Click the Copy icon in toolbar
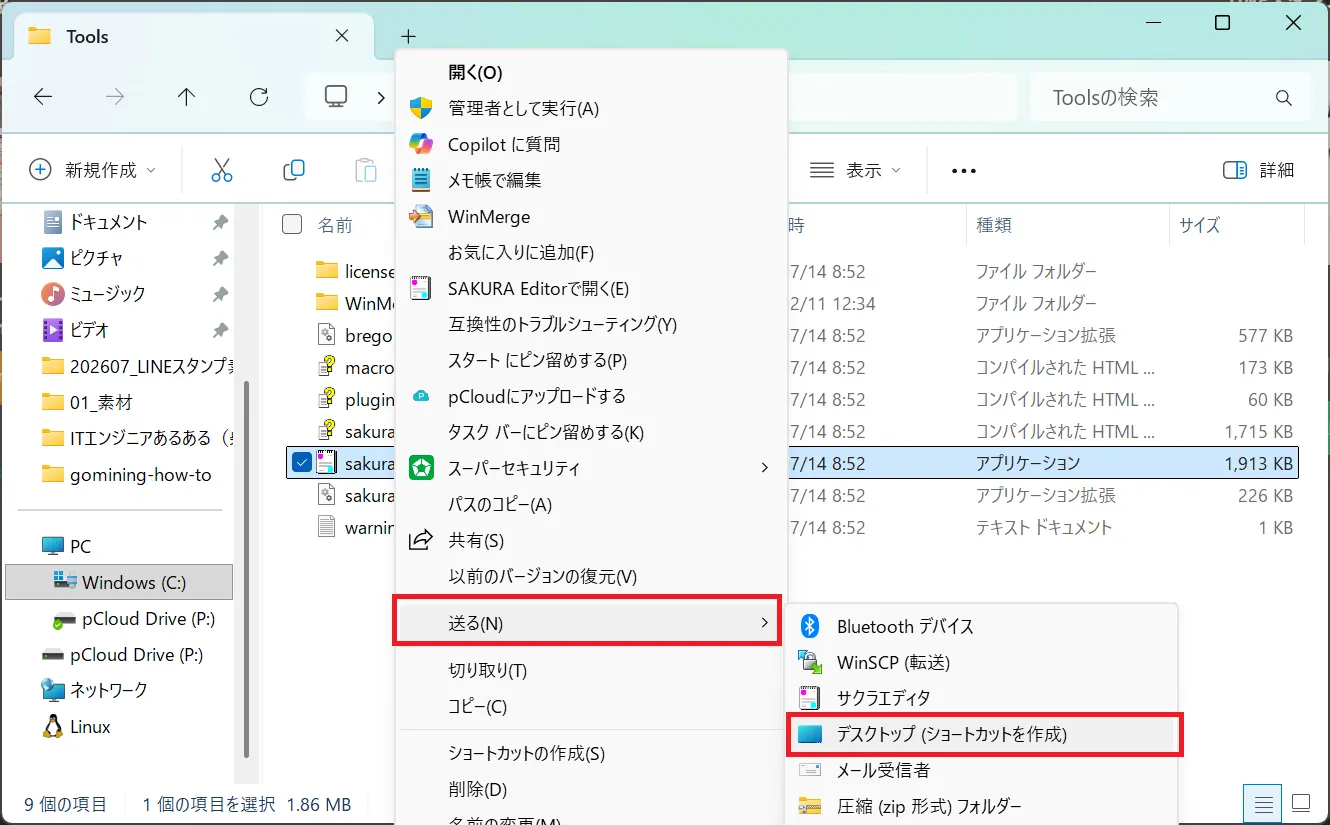This screenshot has height=825, width=1330. 294,170
